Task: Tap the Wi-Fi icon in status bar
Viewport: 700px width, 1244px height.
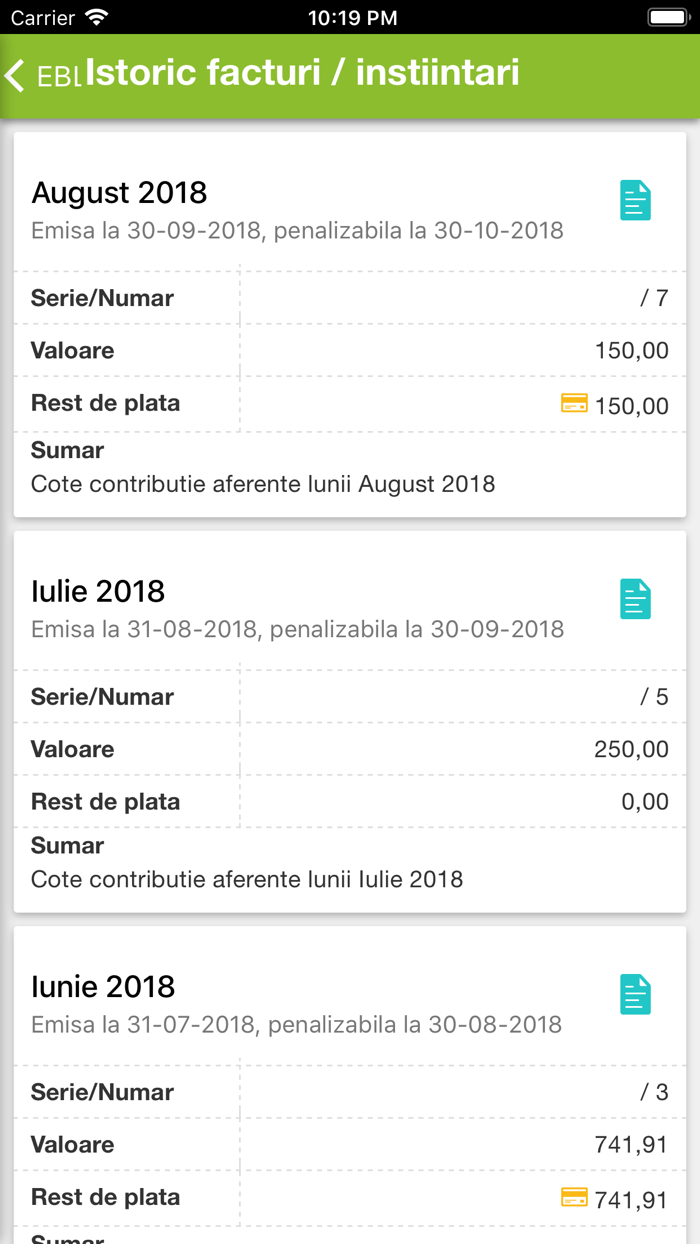Action: (x=97, y=17)
